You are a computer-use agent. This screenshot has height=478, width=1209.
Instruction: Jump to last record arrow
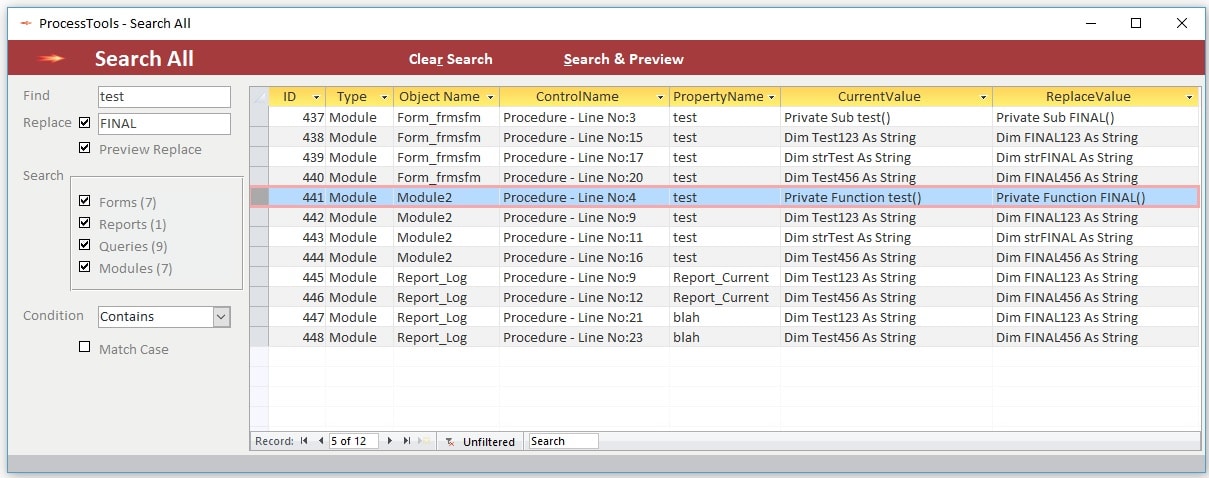[x=407, y=441]
